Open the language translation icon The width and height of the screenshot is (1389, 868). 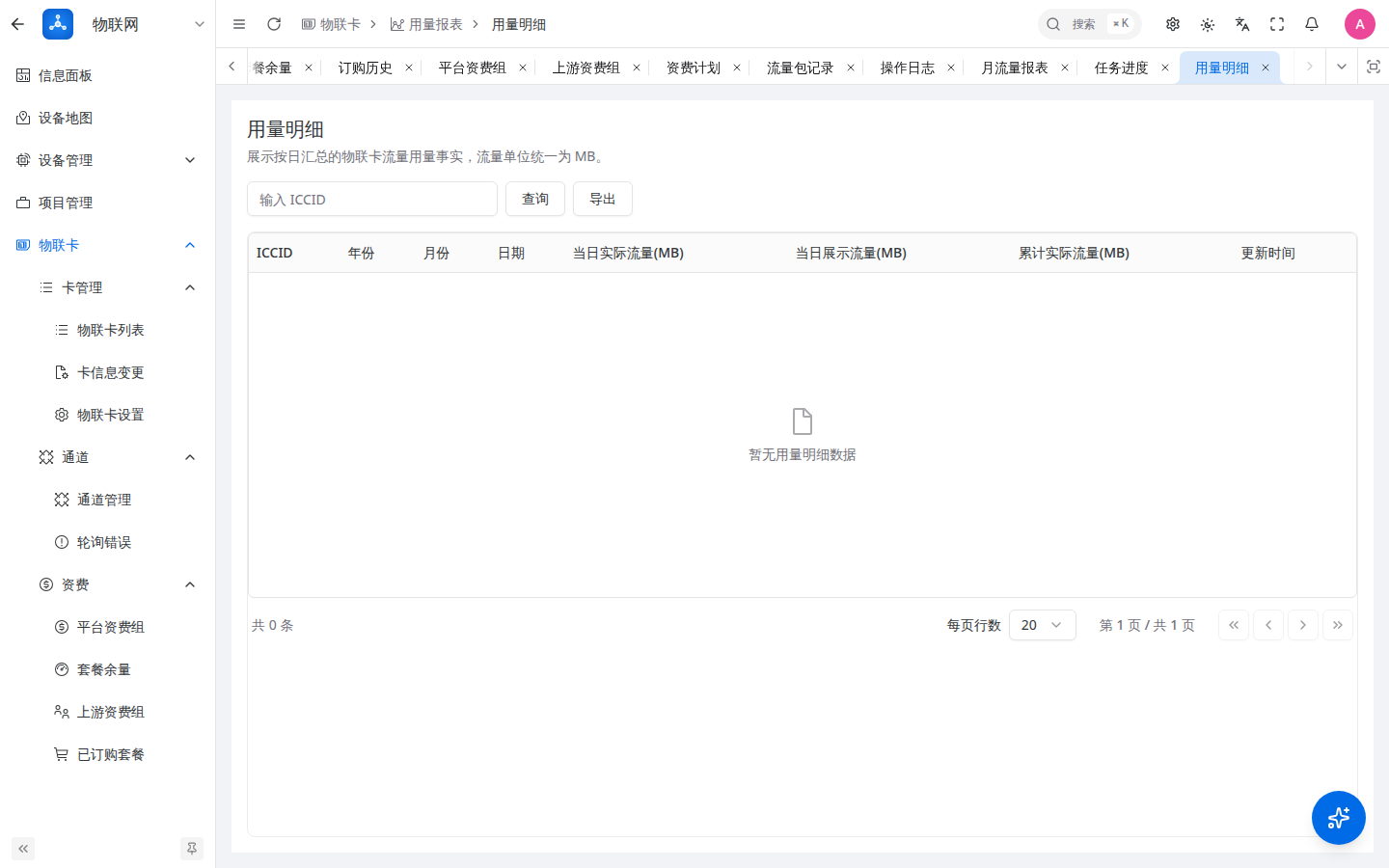[x=1242, y=24]
